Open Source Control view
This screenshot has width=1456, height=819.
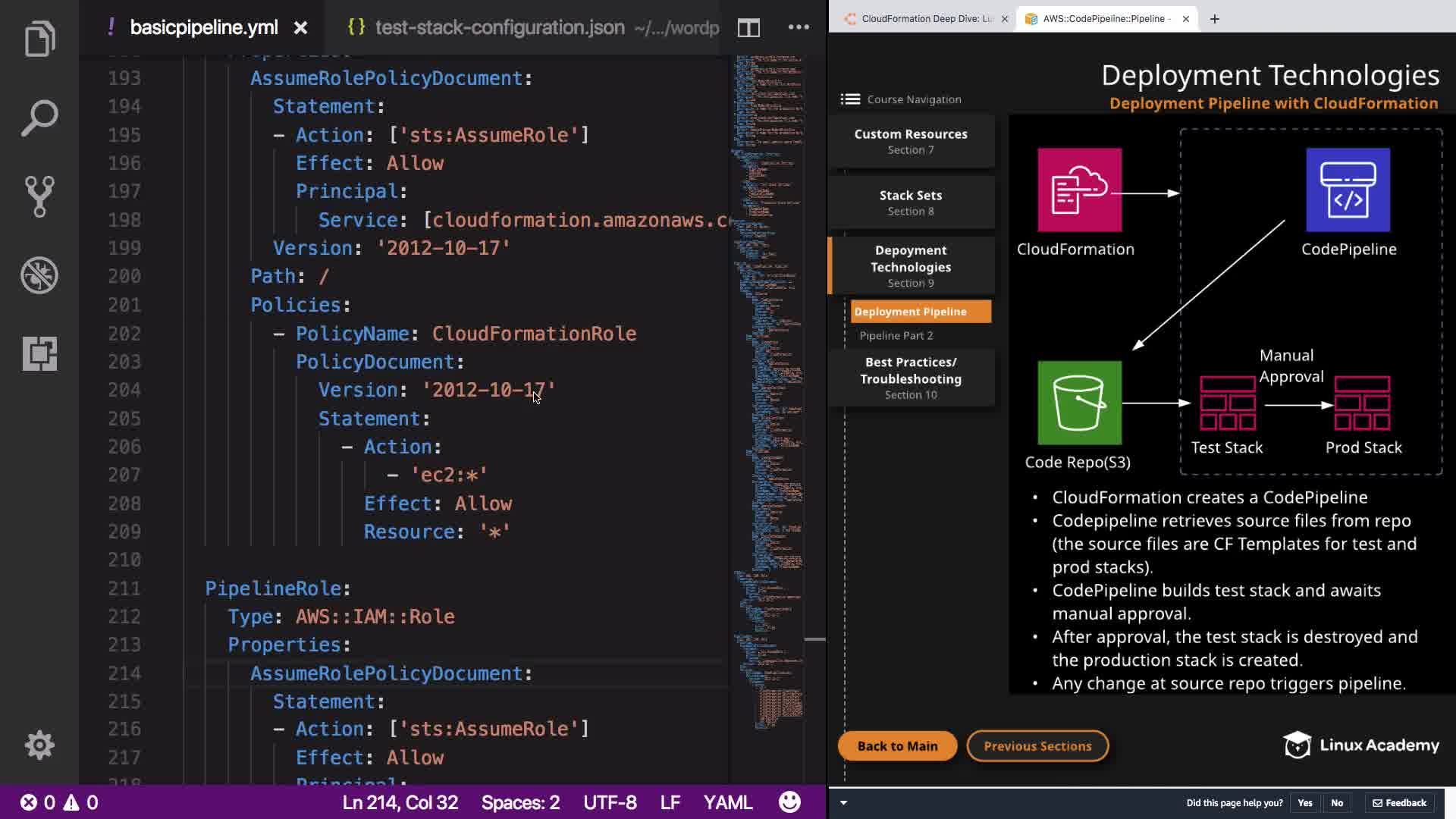pos(39,196)
